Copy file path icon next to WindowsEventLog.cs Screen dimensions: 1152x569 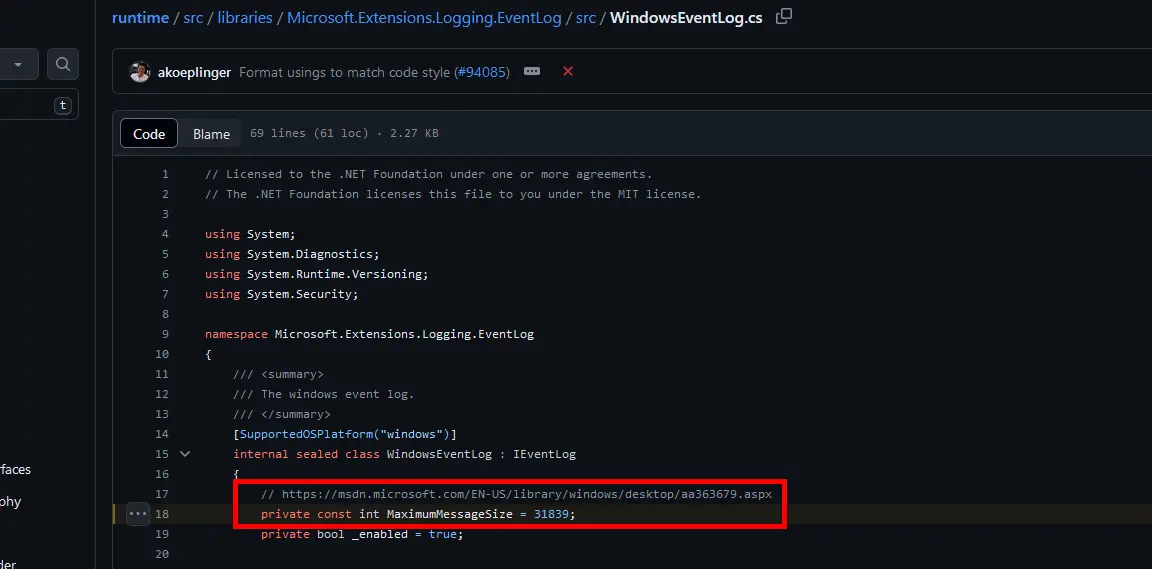[x=784, y=16]
